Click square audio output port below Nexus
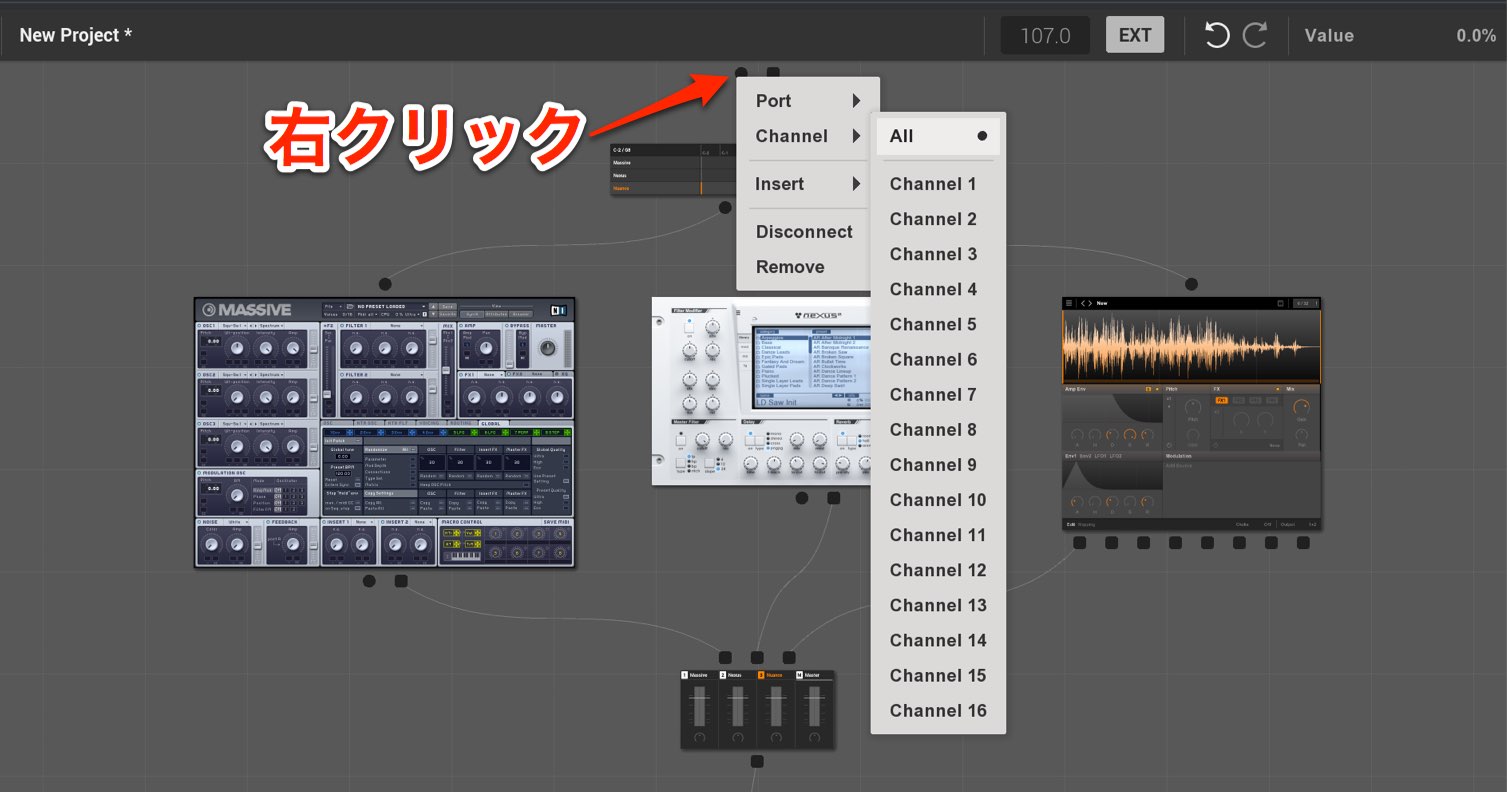This screenshot has width=1508, height=792. coord(834,498)
